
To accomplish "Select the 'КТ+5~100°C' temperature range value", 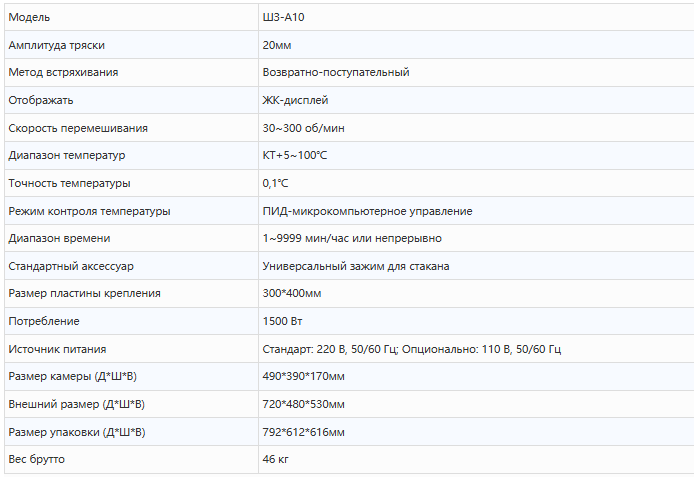I will (294, 155).
